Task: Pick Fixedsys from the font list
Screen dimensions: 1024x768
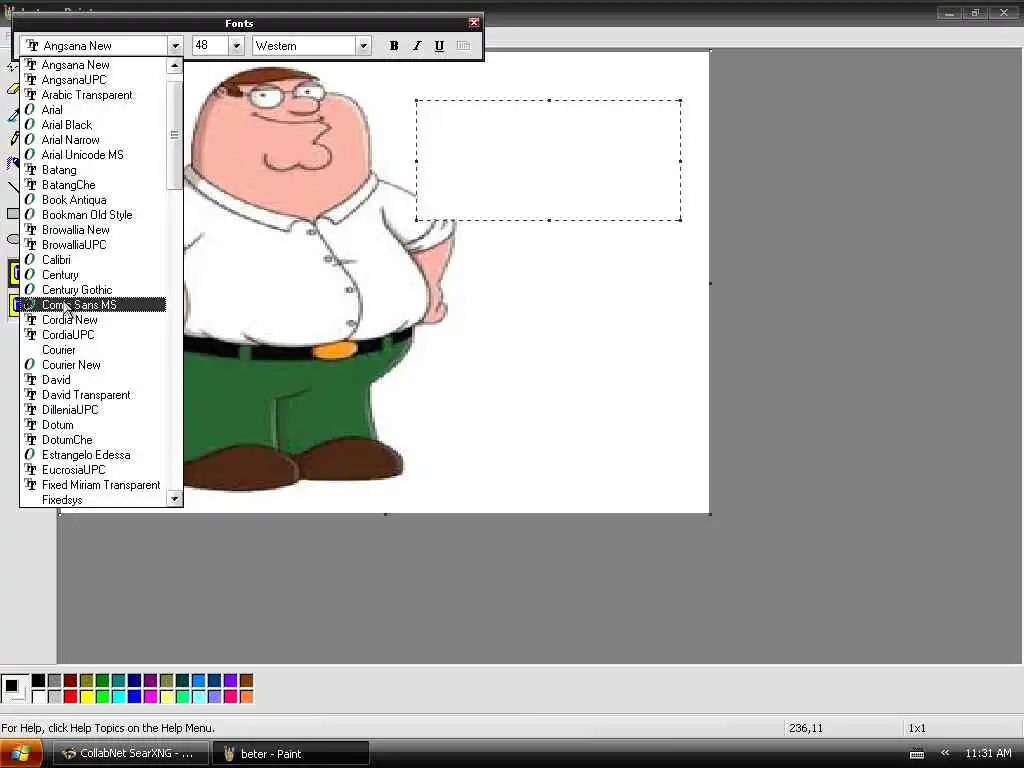Action: coord(93,500)
